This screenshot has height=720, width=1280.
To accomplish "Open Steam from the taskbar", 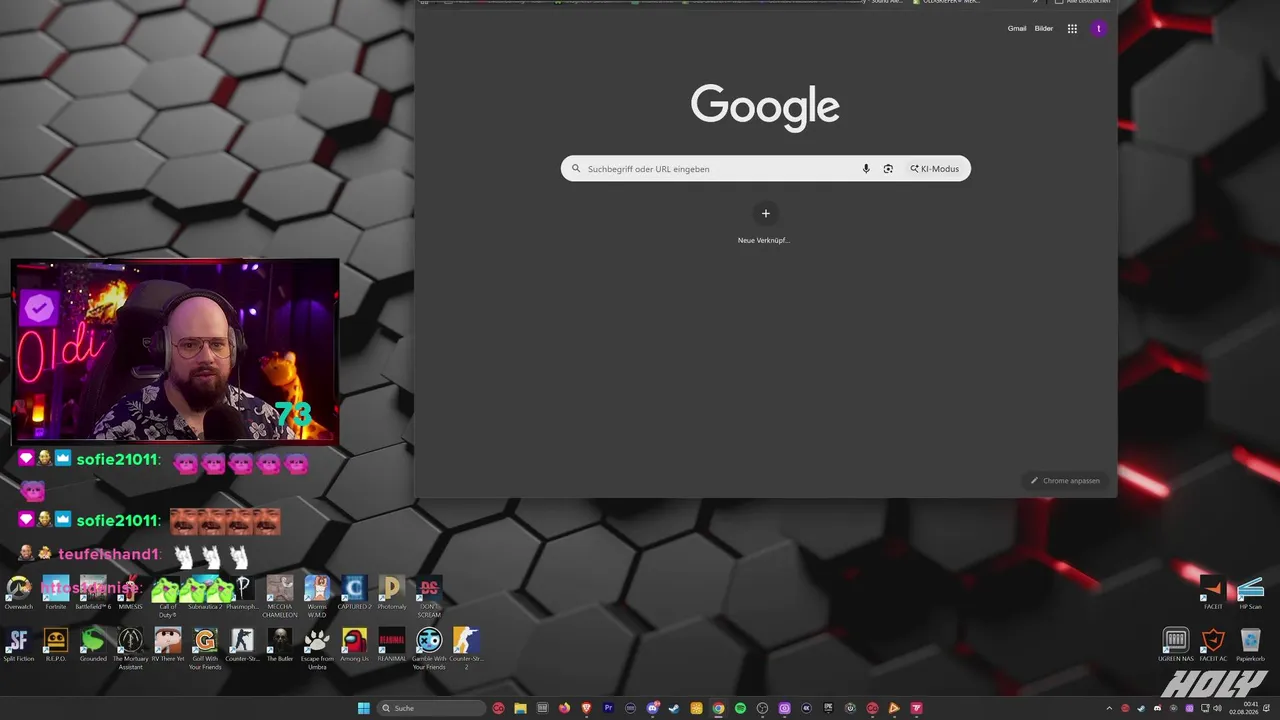I will pyautogui.click(x=674, y=709).
